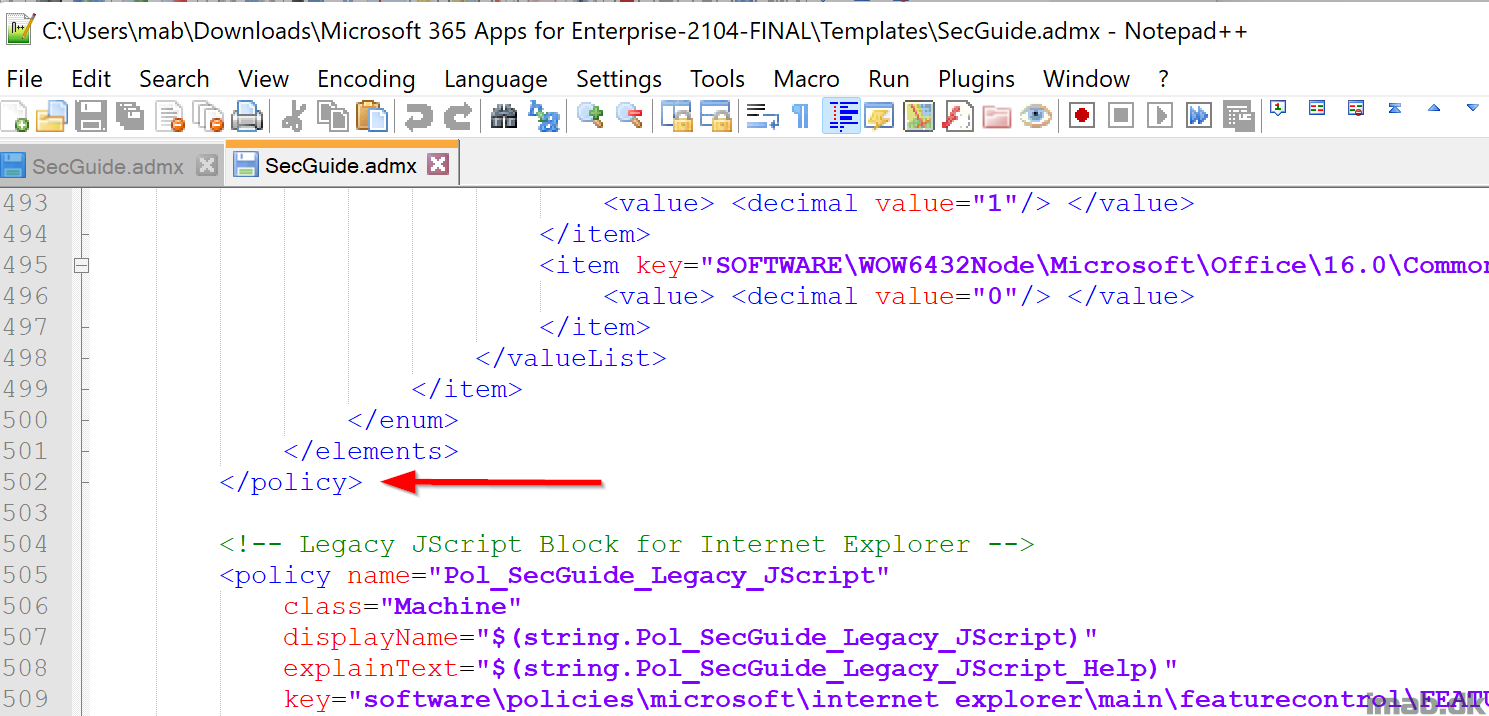Toggle the Show indent guide icon

(842, 116)
